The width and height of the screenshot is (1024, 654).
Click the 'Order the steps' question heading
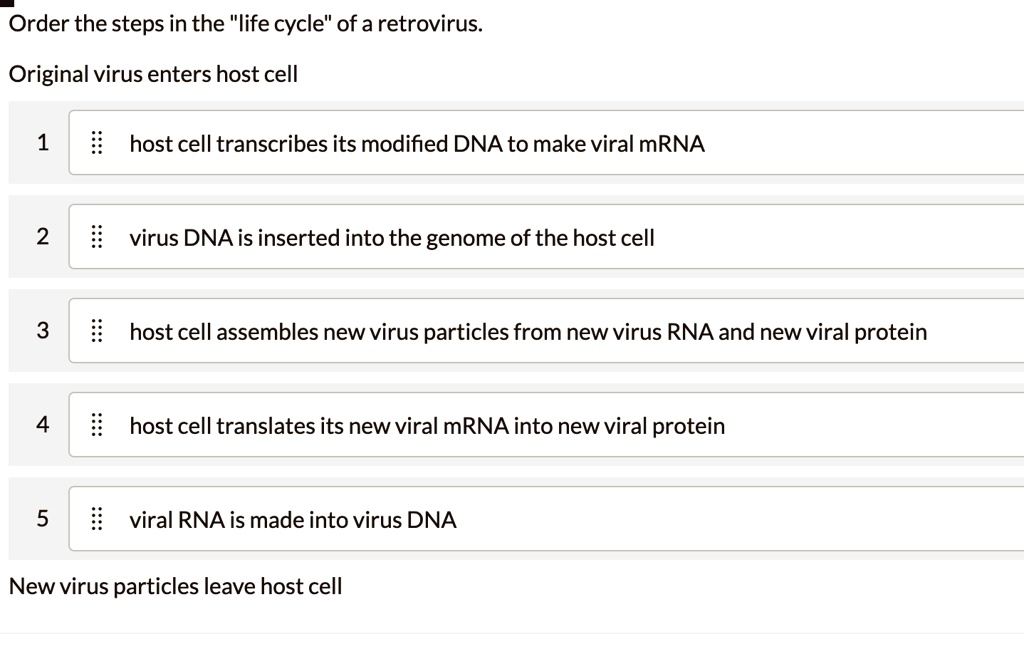pyautogui.click(x=245, y=23)
